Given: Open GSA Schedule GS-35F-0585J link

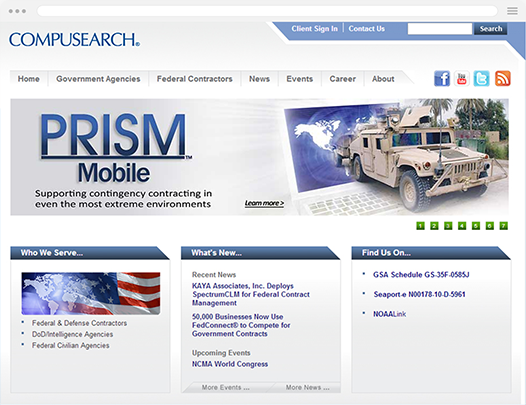Looking at the screenshot, I should (421, 275).
